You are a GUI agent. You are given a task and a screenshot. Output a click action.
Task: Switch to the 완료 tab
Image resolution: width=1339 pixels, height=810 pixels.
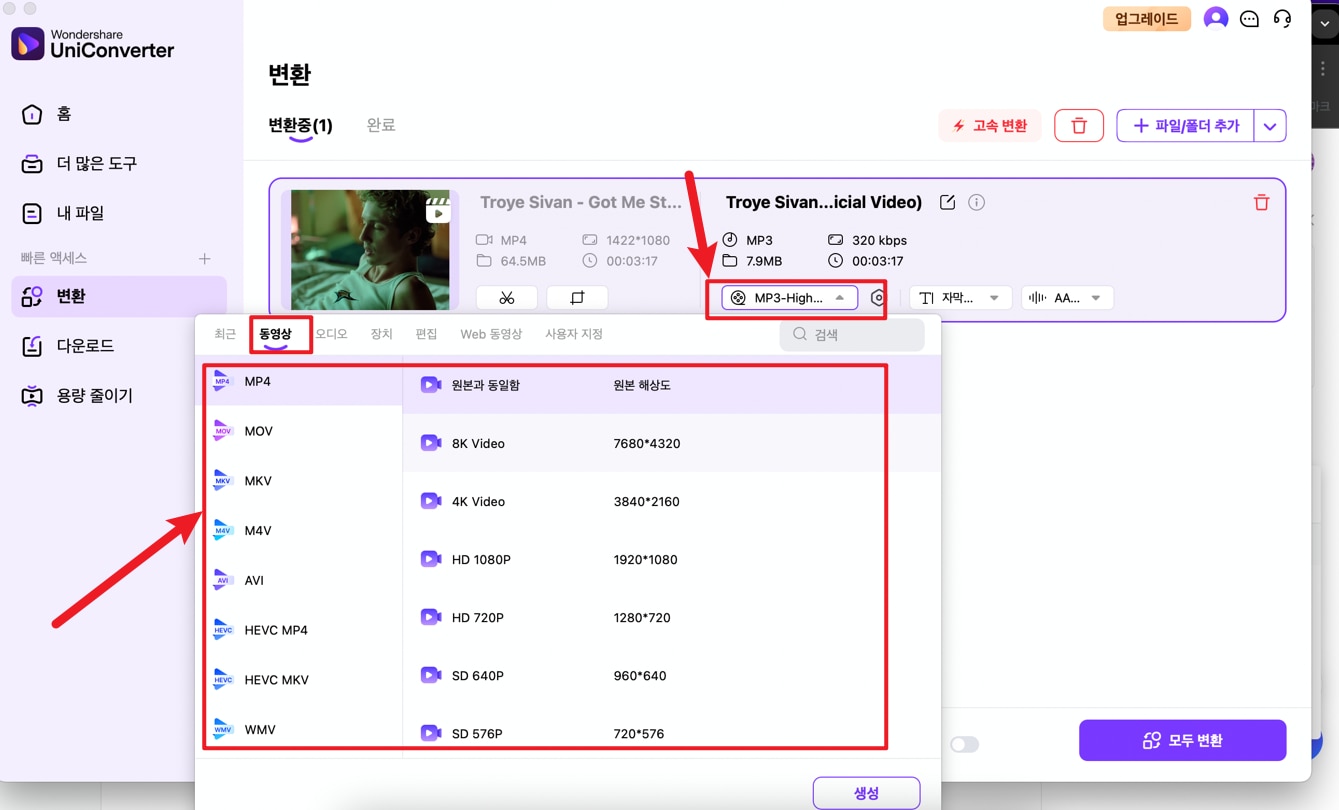click(381, 125)
